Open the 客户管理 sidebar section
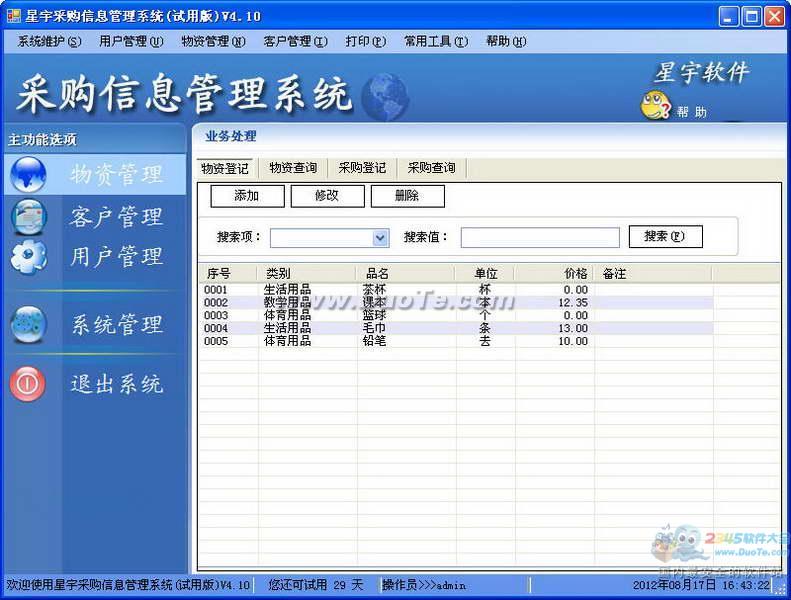 click(117, 217)
